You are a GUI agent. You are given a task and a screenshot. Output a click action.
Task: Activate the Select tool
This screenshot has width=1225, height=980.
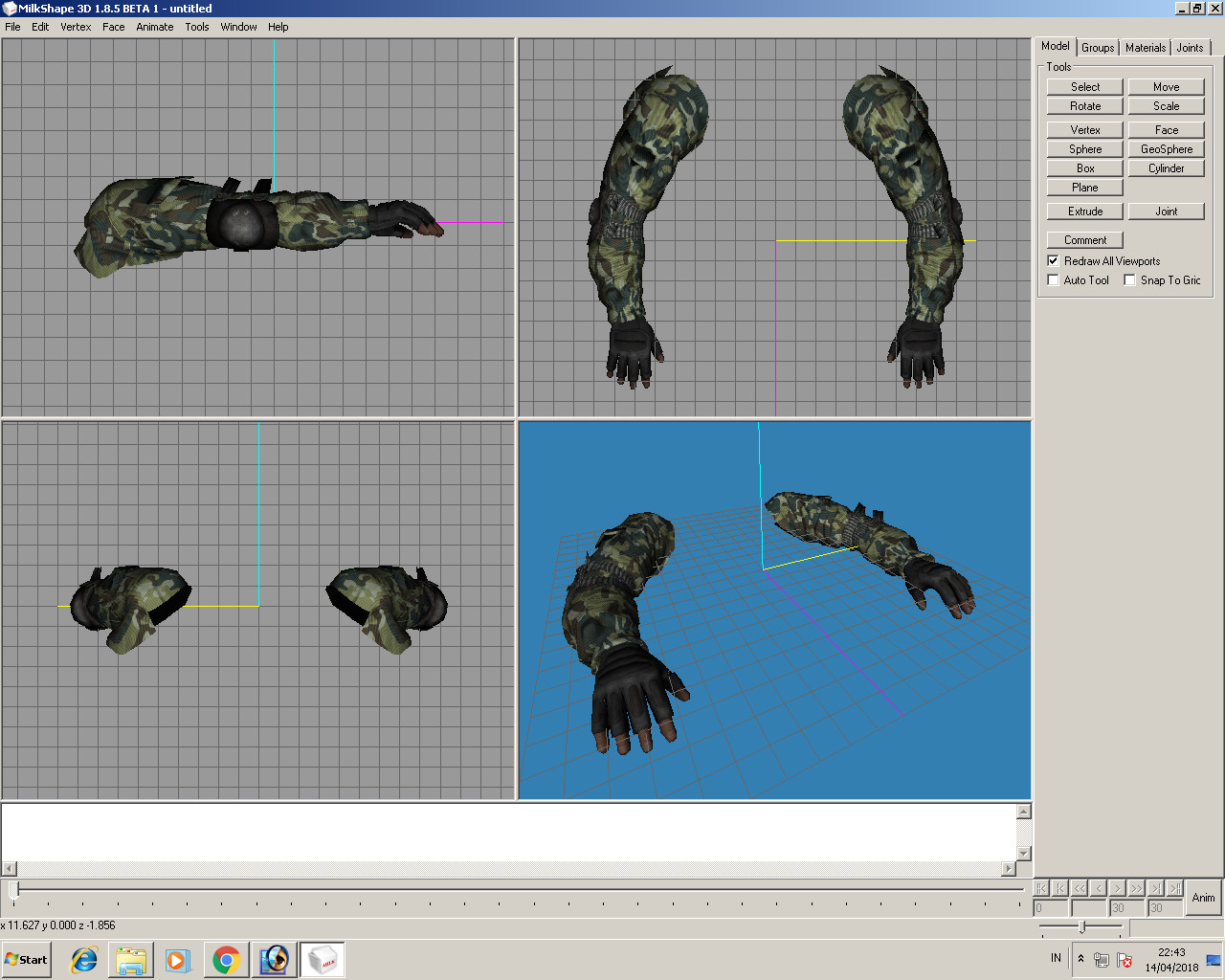[x=1084, y=86]
